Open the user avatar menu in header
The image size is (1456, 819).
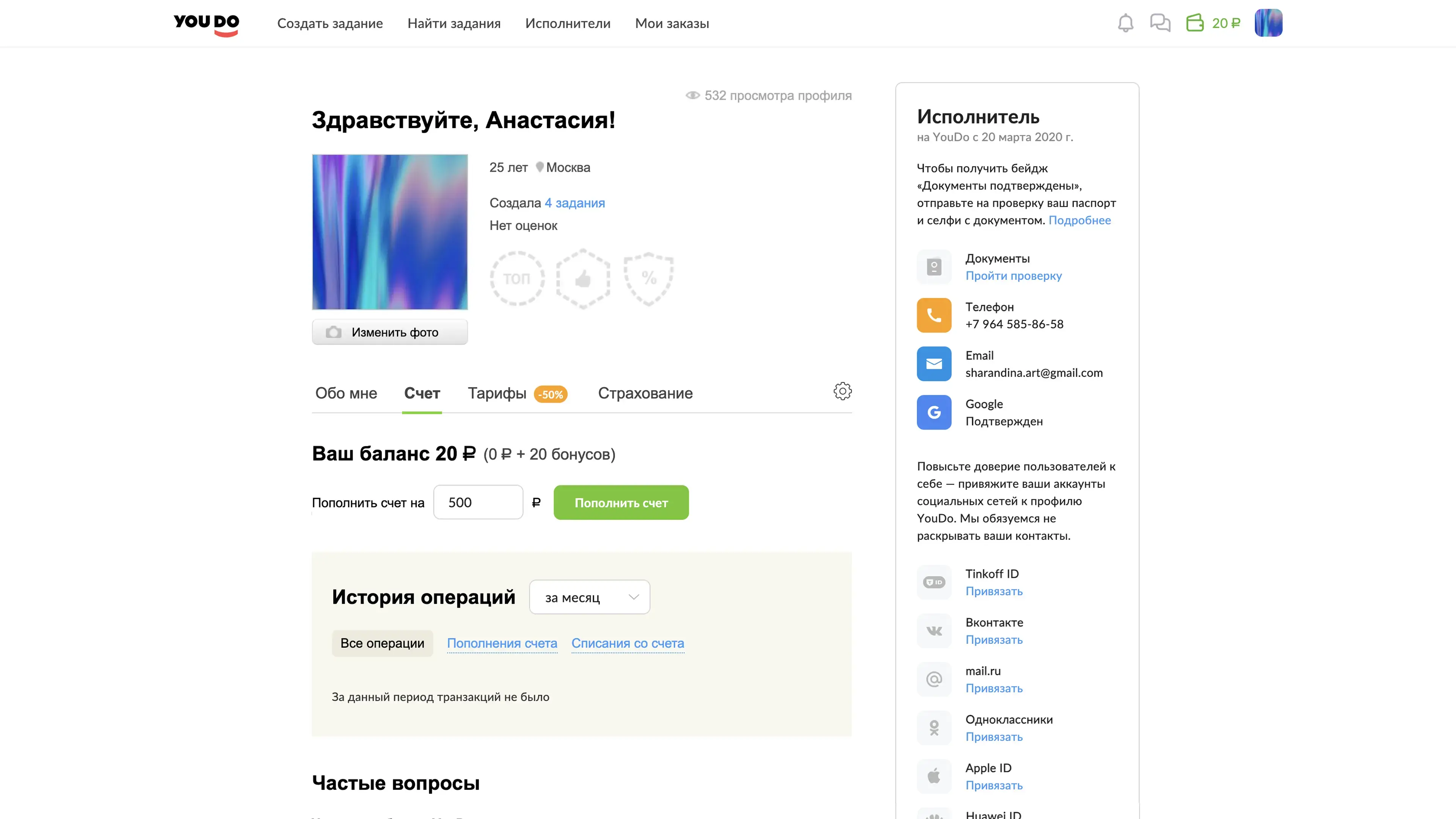point(1268,23)
